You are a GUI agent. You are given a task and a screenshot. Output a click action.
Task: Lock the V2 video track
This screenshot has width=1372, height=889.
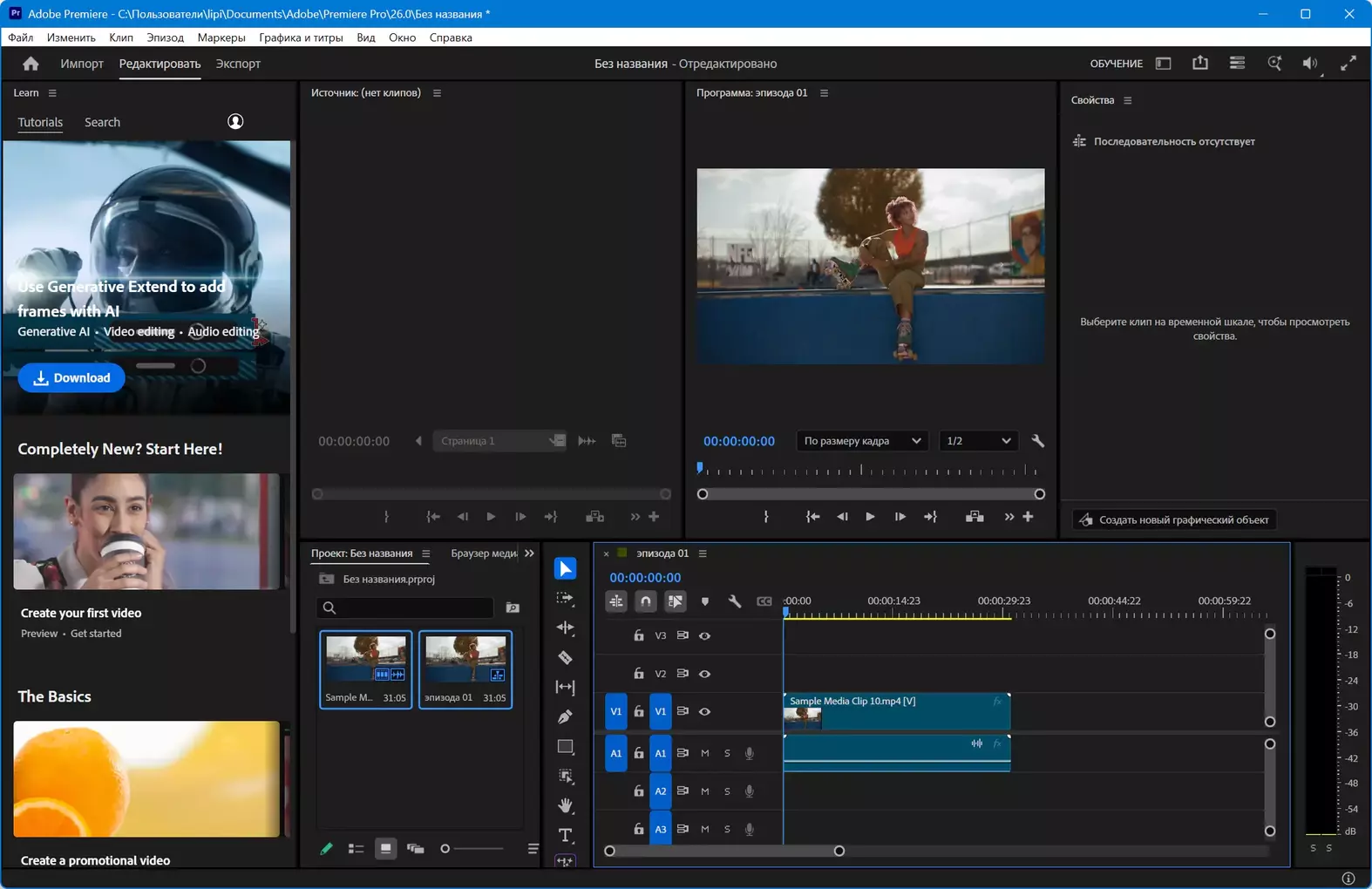(638, 674)
